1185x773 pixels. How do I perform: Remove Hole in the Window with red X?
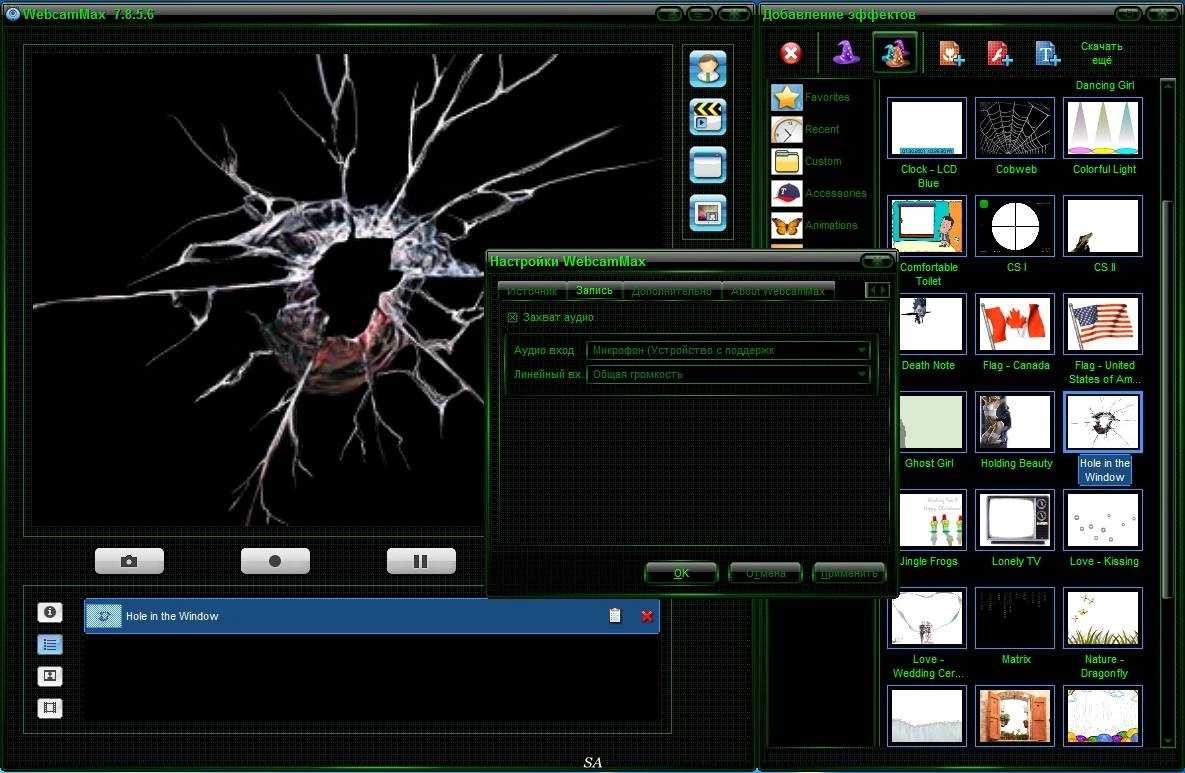[647, 616]
